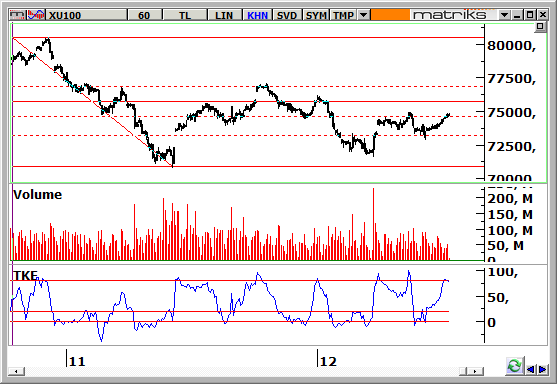Viewport: 557px width, 384px height.
Task: Click the blue right arrow navigation icon
Action: click(x=543, y=369)
